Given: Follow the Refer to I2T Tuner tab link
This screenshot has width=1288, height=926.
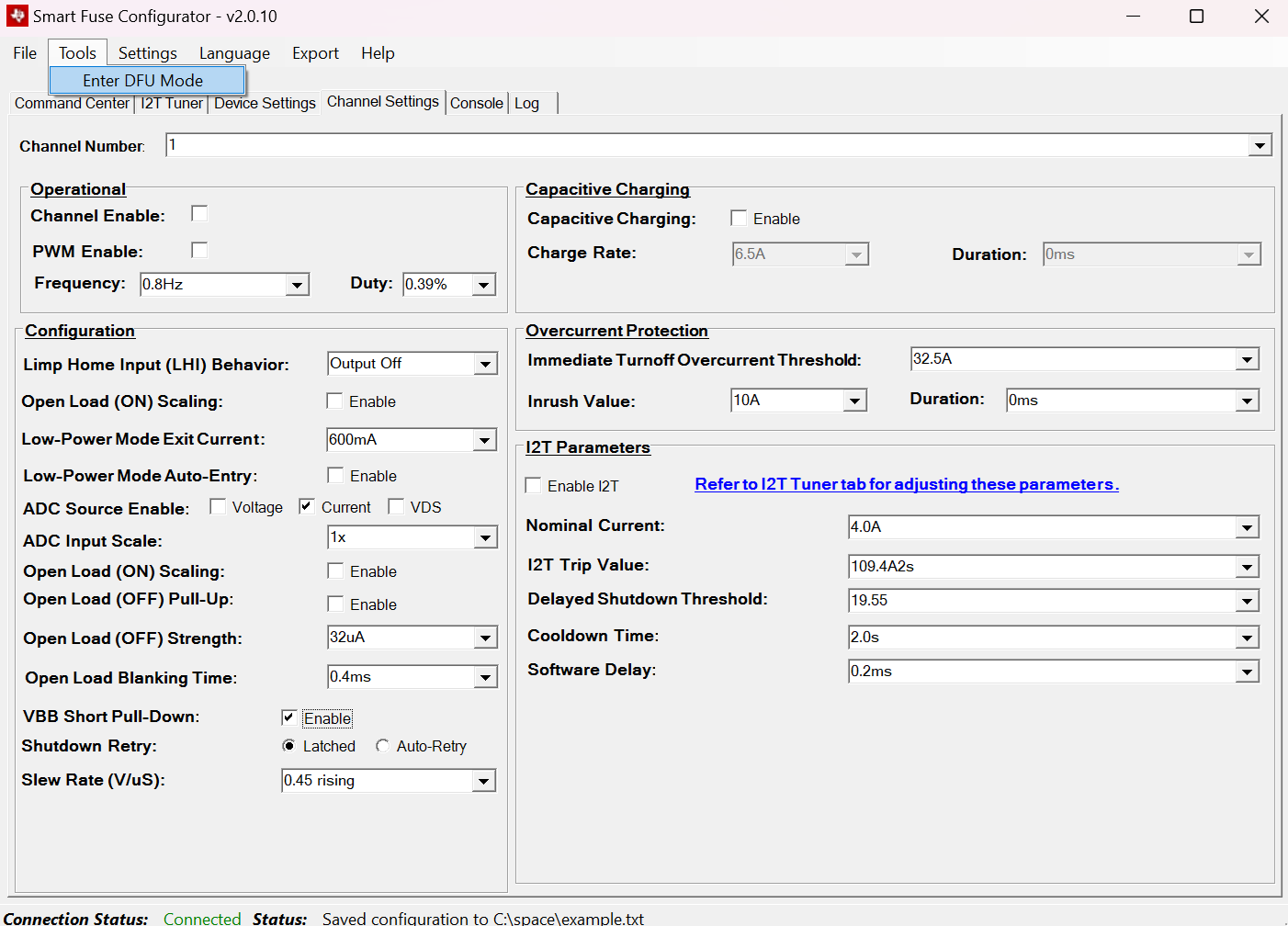Looking at the screenshot, I should [906, 484].
